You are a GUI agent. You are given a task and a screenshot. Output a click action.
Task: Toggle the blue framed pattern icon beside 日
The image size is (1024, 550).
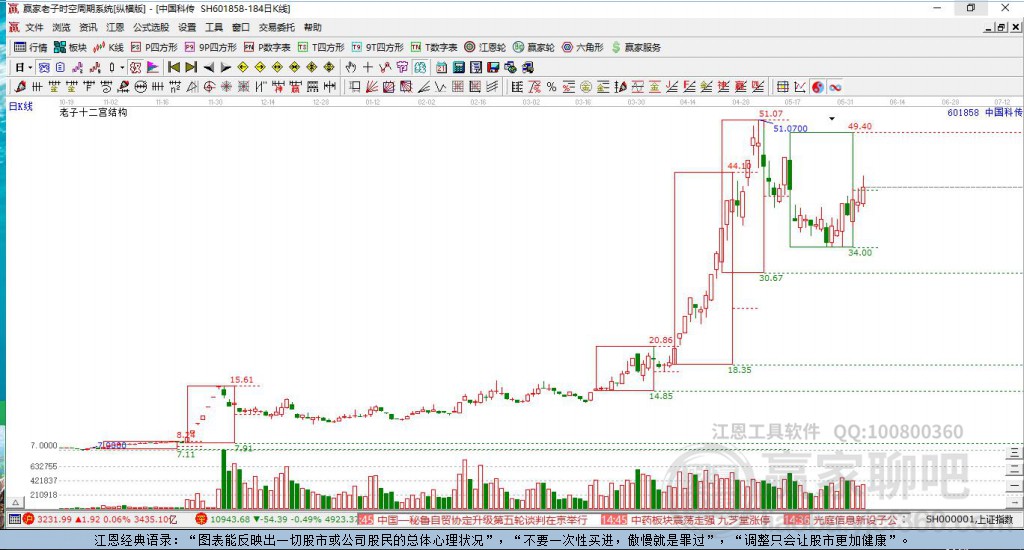(x=44, y=67)
